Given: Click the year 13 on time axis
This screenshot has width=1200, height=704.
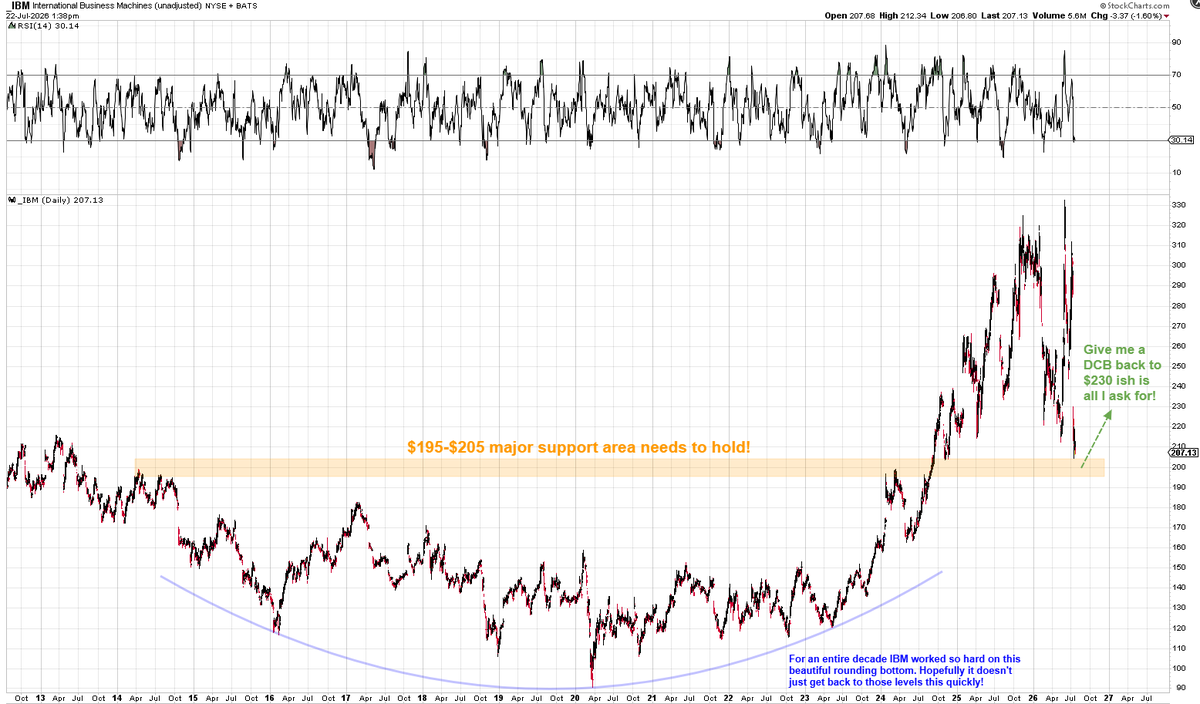Looking at the screenshot, I should coord(39,696).
